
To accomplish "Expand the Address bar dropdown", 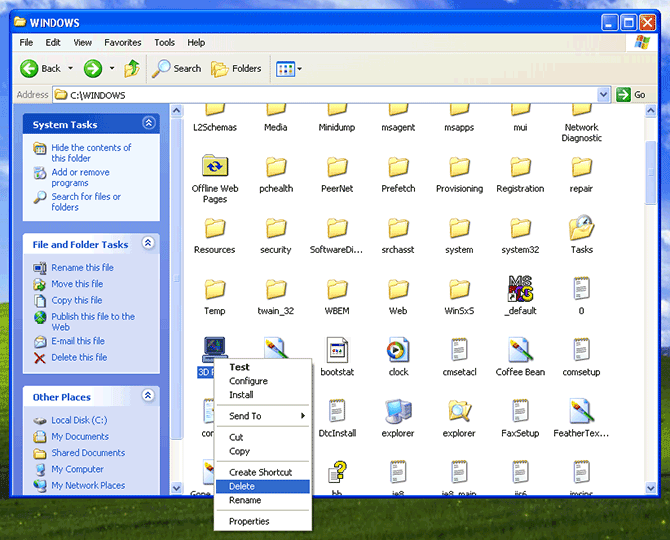I will (603, 94).
